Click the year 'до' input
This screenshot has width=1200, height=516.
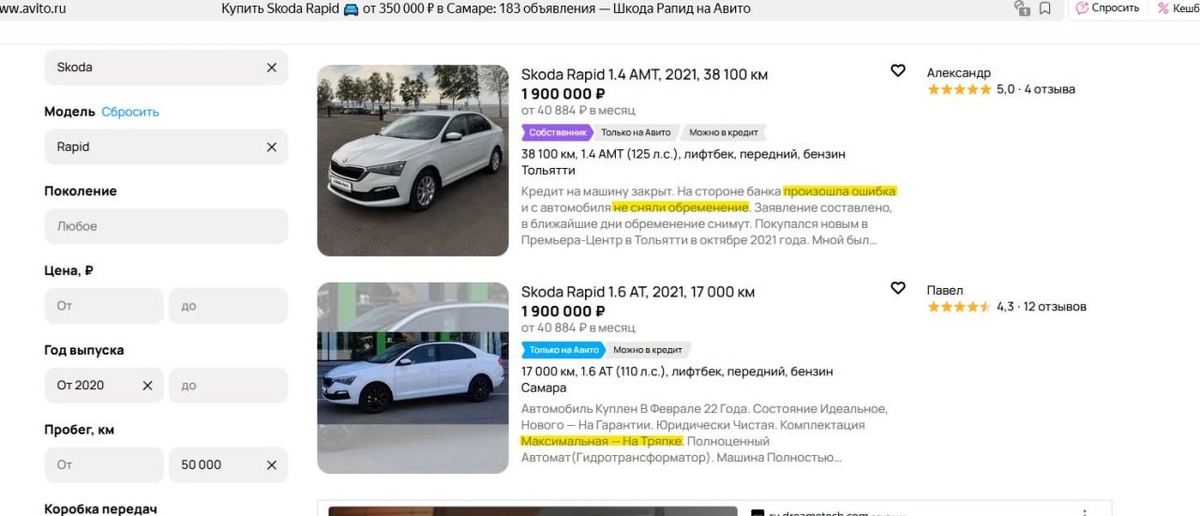pos(228,385)
